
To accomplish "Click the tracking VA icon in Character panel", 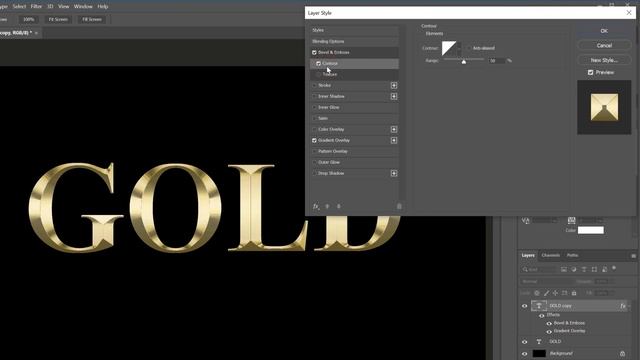I will click(x=525, y=220).
